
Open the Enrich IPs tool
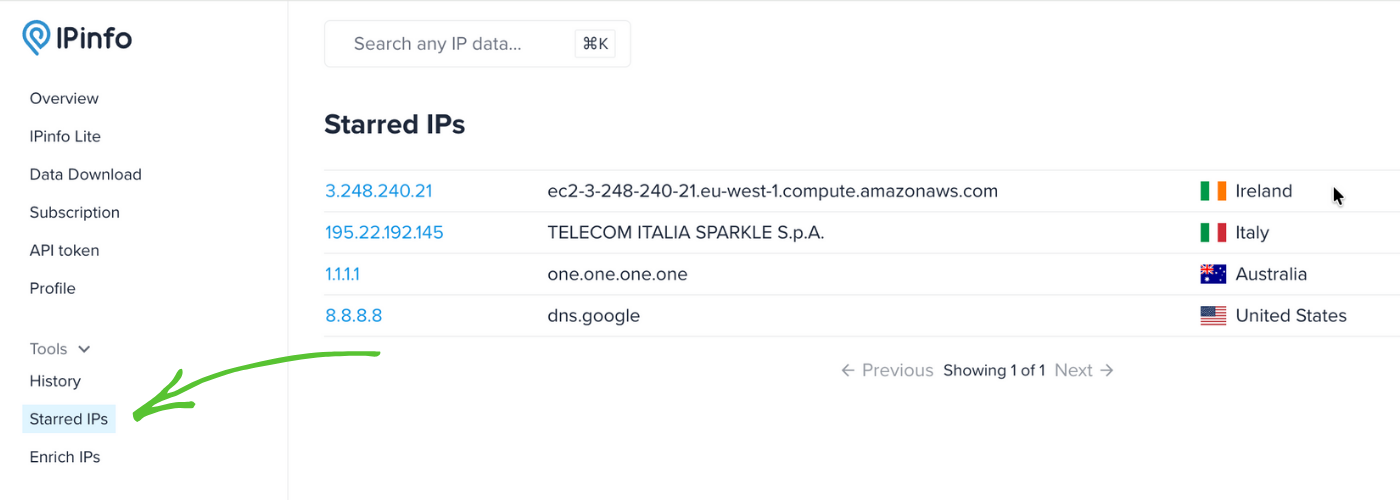[x=65, y=457]
